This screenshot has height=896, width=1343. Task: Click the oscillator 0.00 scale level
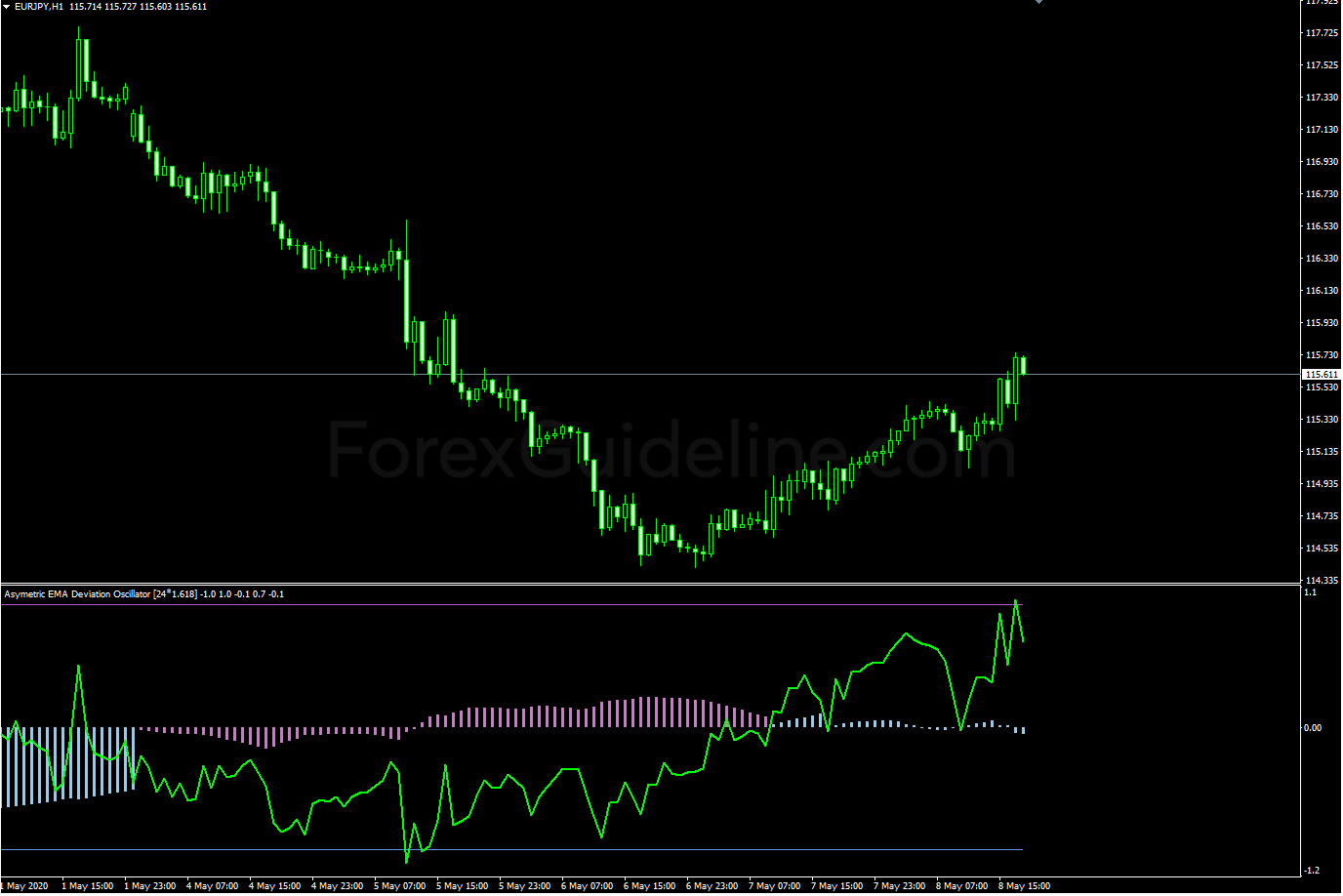click(x=1313, y=728)
